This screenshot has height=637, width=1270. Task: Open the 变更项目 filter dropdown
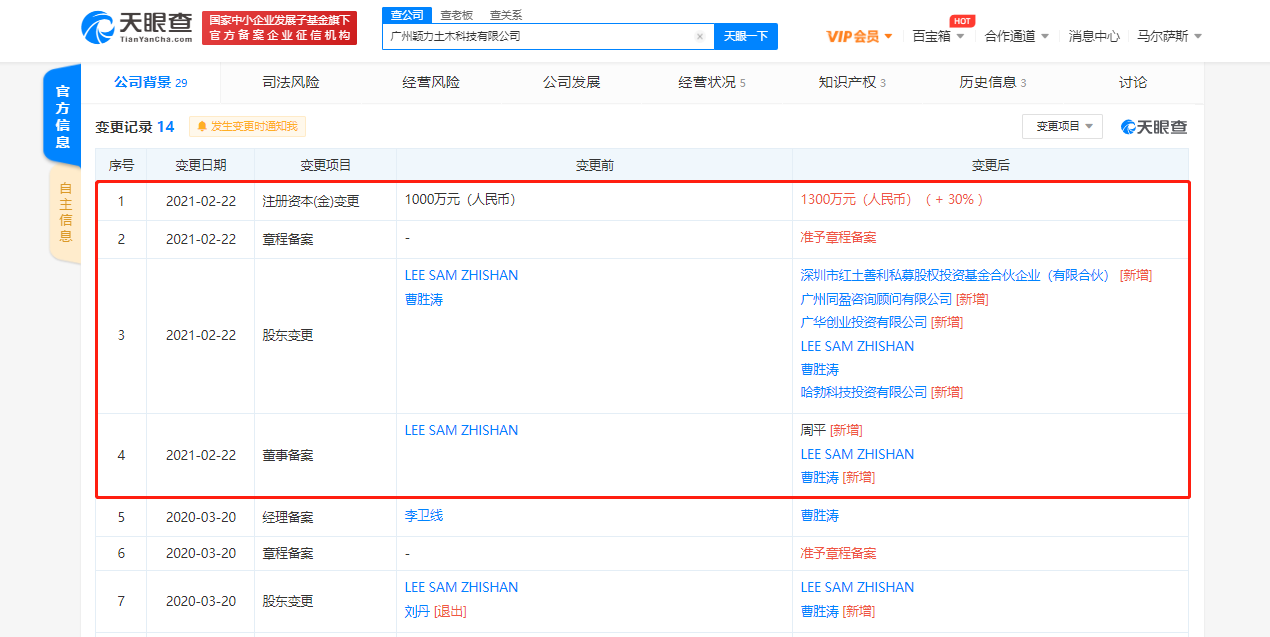pos(1063,127)
